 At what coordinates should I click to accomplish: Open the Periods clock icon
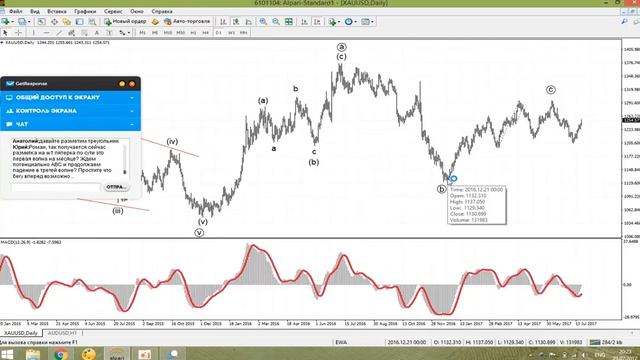[348, 22]
